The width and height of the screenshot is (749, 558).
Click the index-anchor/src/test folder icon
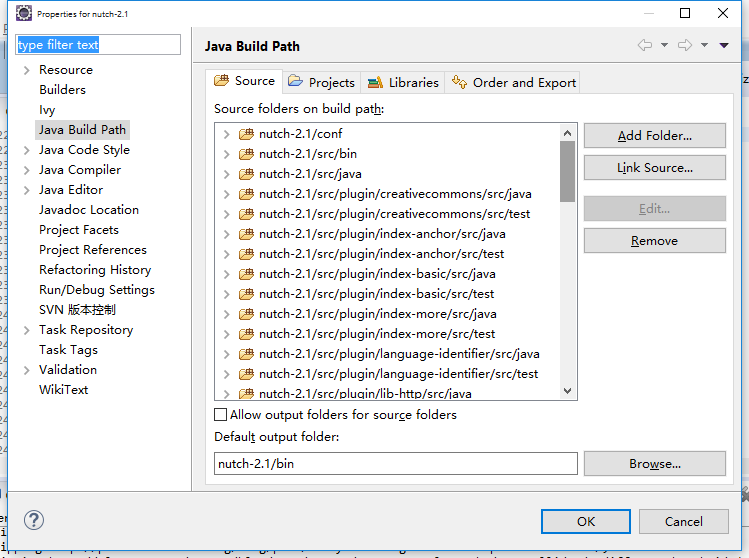(246, 254)
